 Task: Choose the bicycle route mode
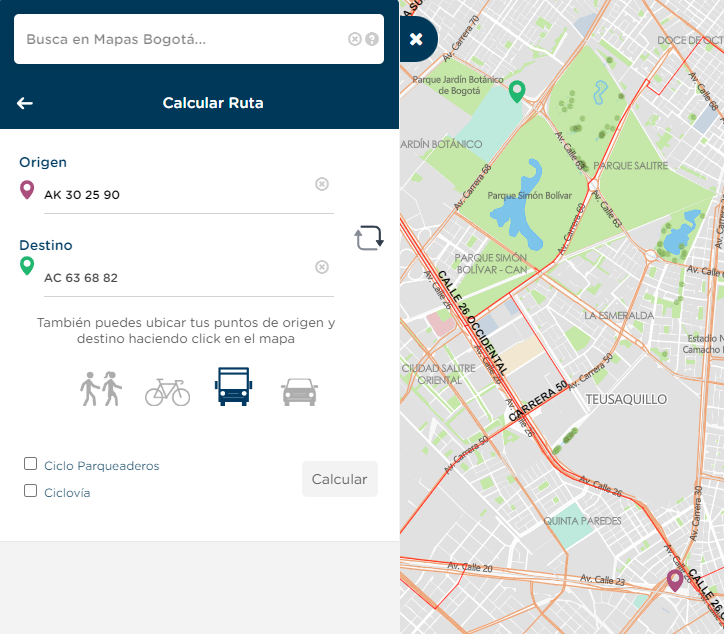[x=167, y=391]
